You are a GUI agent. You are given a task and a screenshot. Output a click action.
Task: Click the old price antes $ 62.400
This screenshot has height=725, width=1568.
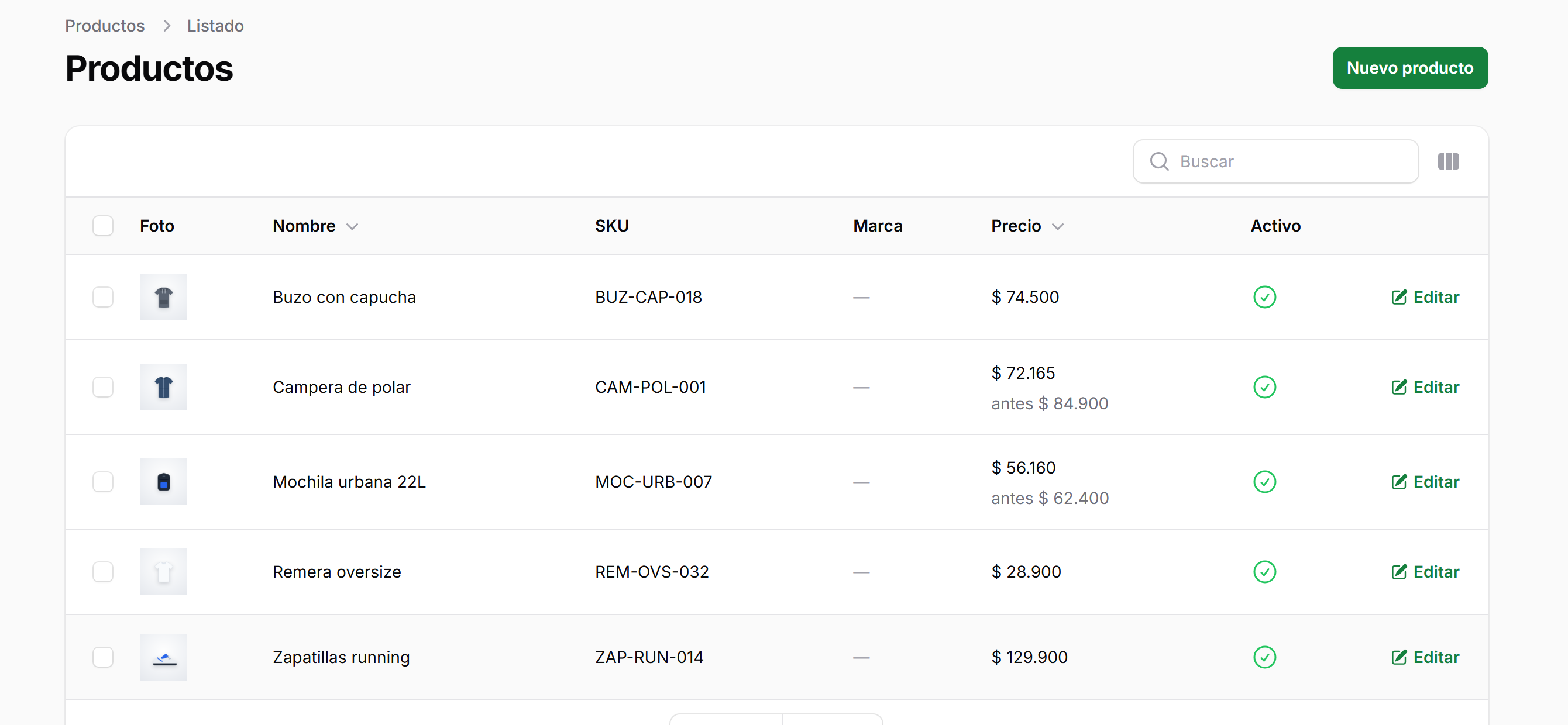click(x=1050, y=498)
